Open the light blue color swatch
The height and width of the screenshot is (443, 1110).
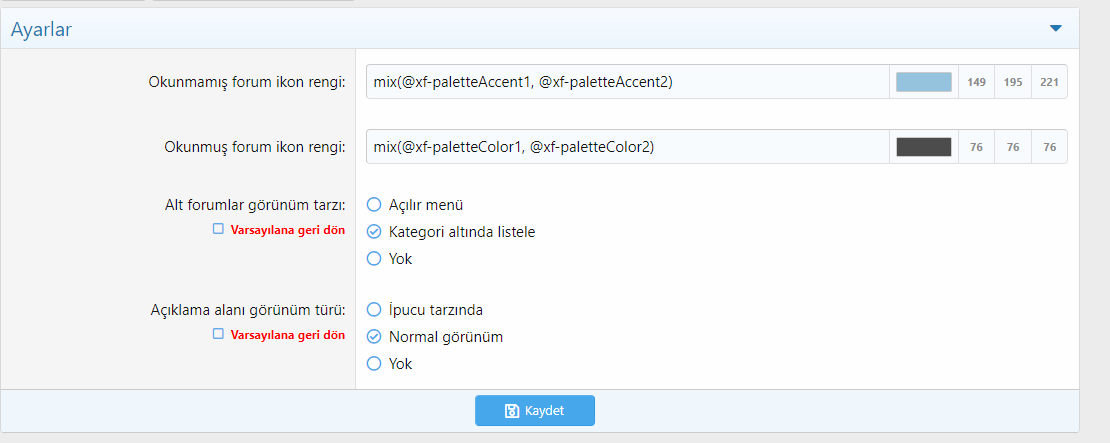924,82
